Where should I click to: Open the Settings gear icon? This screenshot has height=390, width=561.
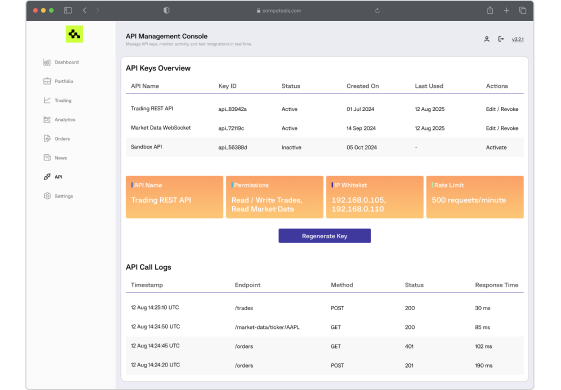pyautogui.click(x=47, y=196)
